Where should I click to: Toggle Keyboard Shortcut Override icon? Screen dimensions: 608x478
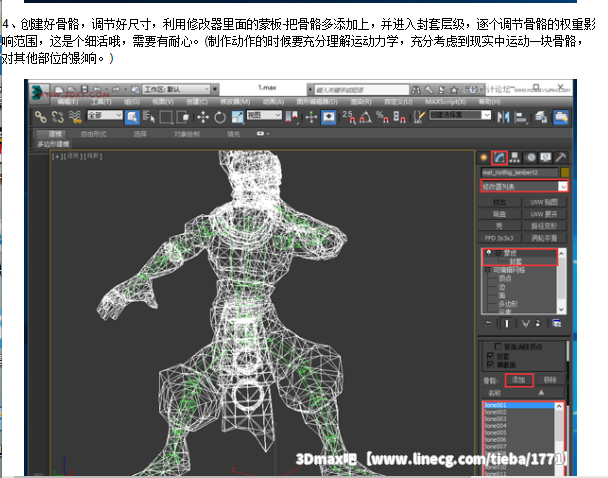click(x=328, y=117)
